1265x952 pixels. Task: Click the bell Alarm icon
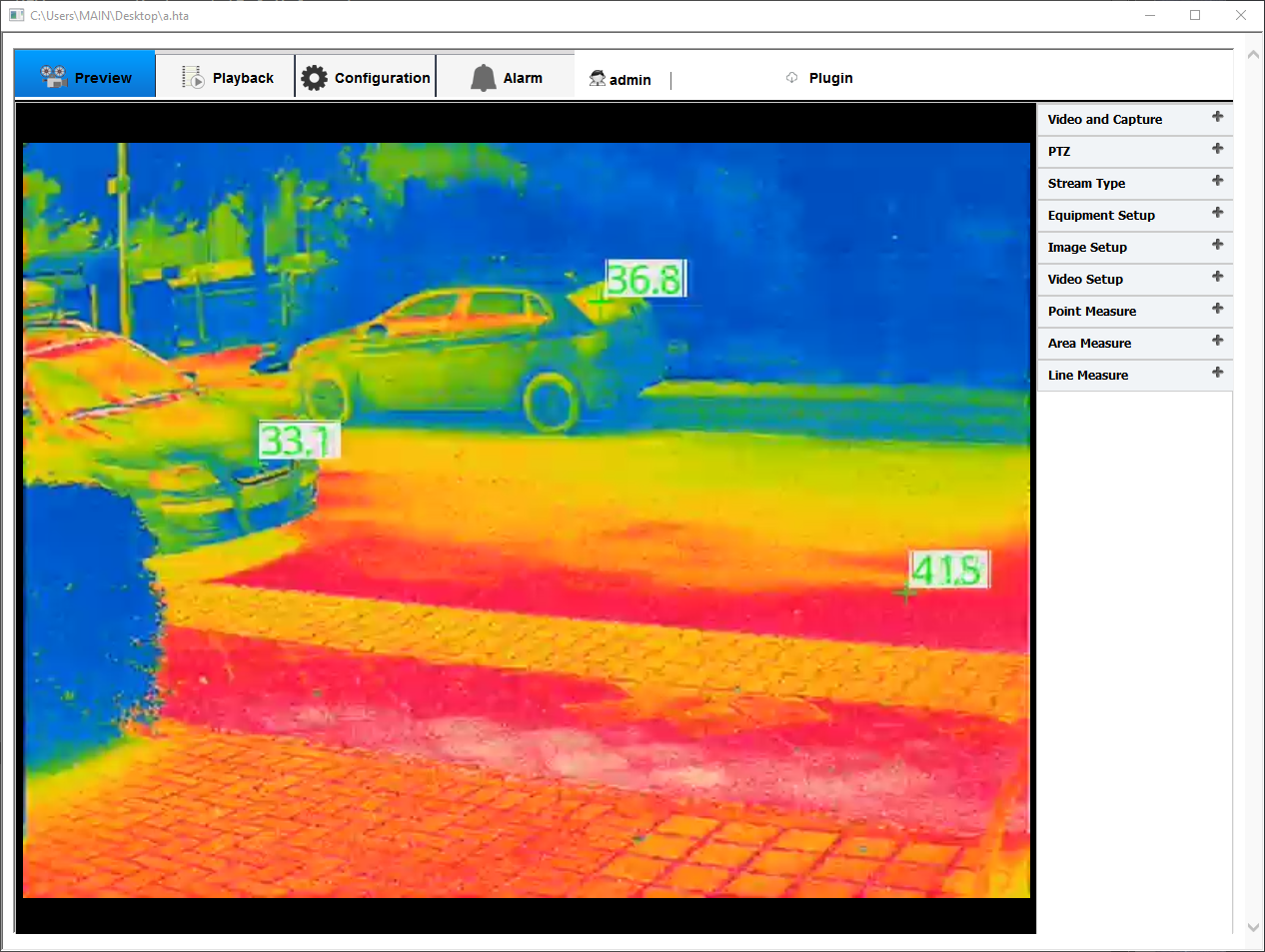(484, 78)
